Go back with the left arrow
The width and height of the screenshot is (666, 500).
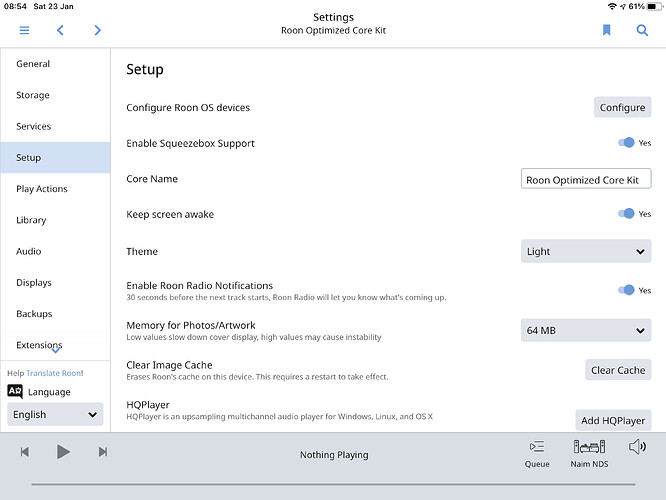pyautogui.click(x=60, y=30)
